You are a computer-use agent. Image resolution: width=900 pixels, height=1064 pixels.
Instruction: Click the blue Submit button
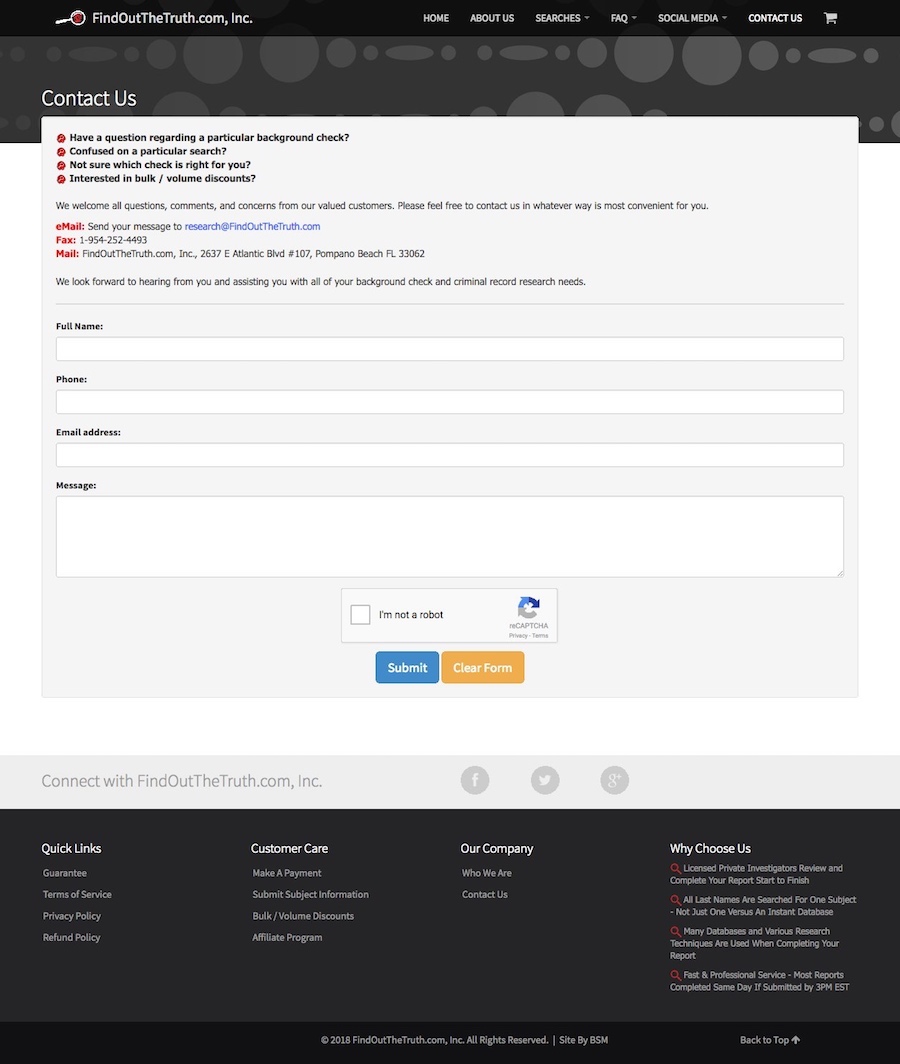point(407,668)
